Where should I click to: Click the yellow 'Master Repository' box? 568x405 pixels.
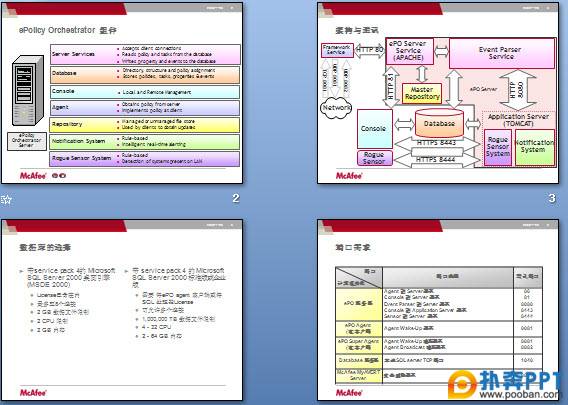point(422,93)
